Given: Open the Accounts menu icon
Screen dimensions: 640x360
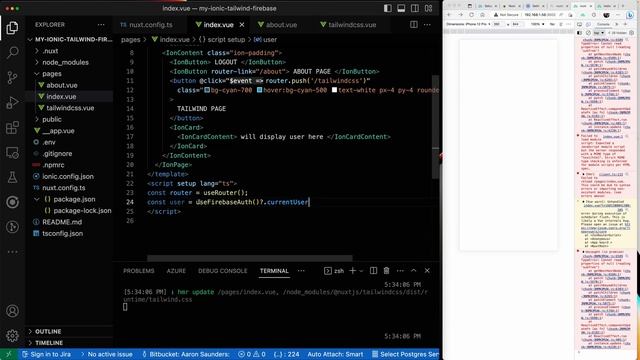Looking at the screenshot, I should 12,311.
